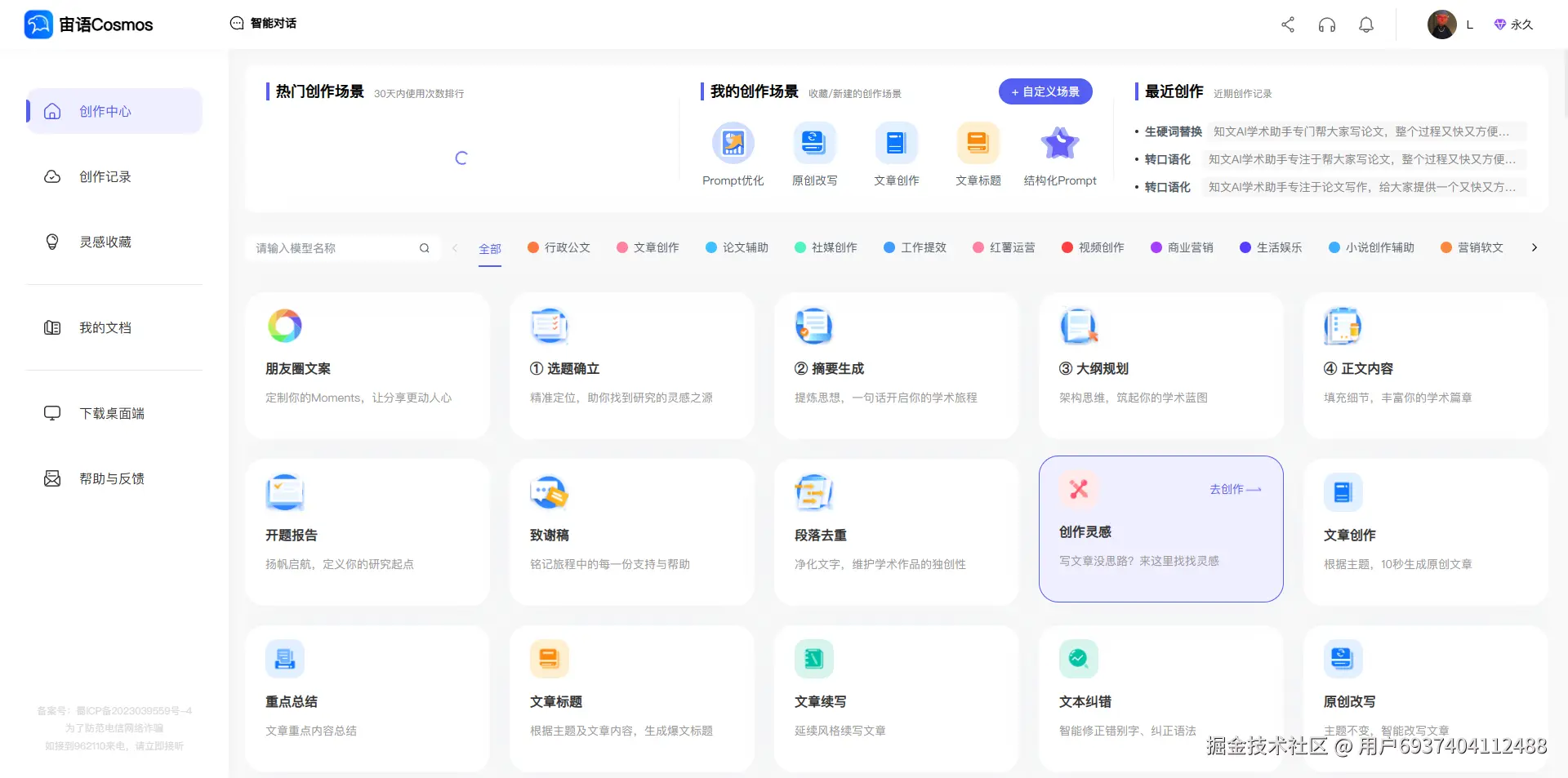Open the 创作灵感 card icon
1568x778 pixels.
click(1079, 489)
